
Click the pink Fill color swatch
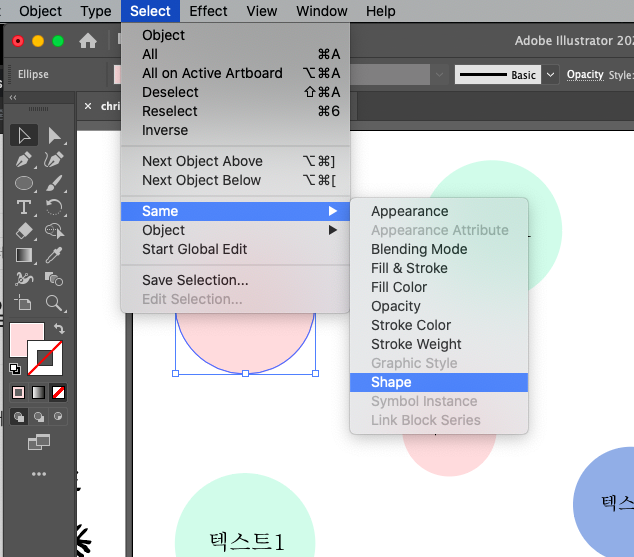(x=20, y=333)
